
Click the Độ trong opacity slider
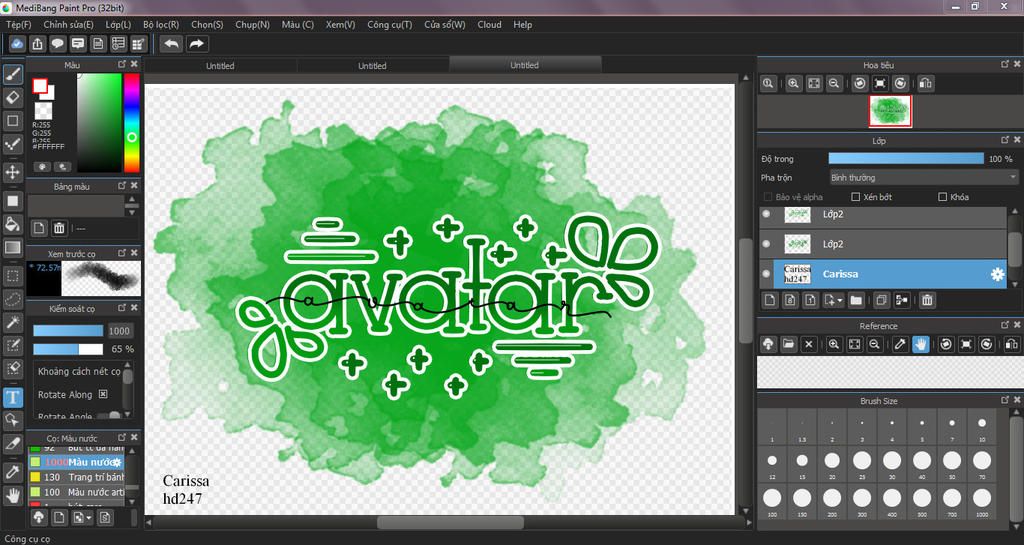point(906,159)
